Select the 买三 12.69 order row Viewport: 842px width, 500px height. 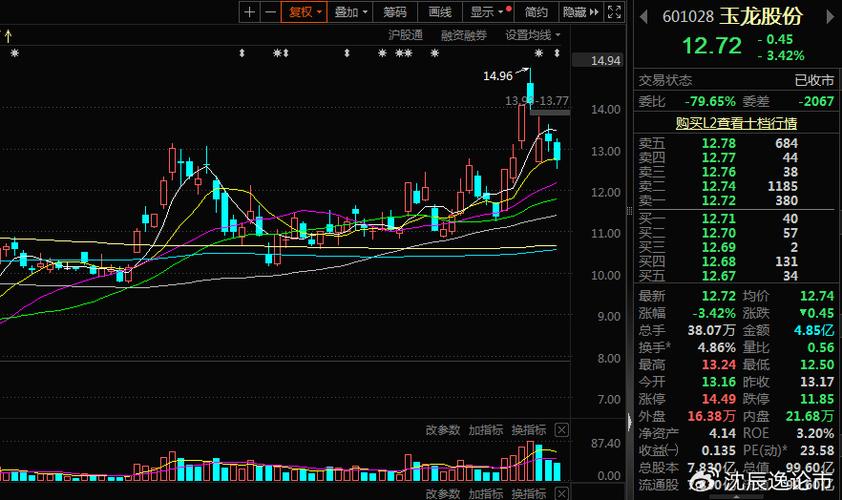click(x=736, y=247)
